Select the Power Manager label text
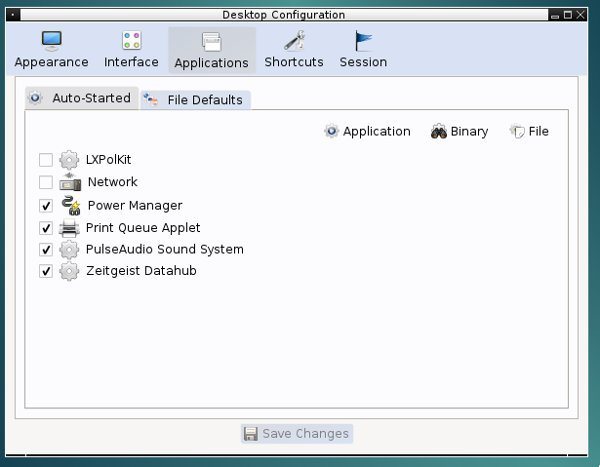This screenshot has height=467, width=600. [x=135, y=206]
